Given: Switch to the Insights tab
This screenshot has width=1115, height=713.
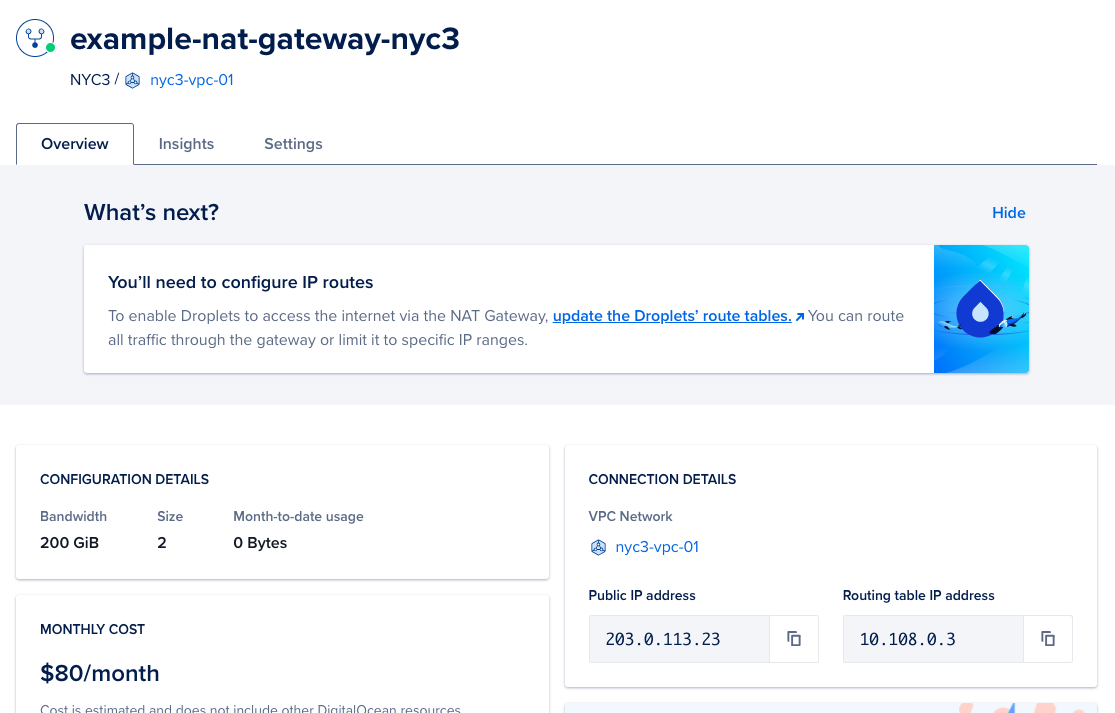Looking at the screenshot, I should tap(186, 143).
